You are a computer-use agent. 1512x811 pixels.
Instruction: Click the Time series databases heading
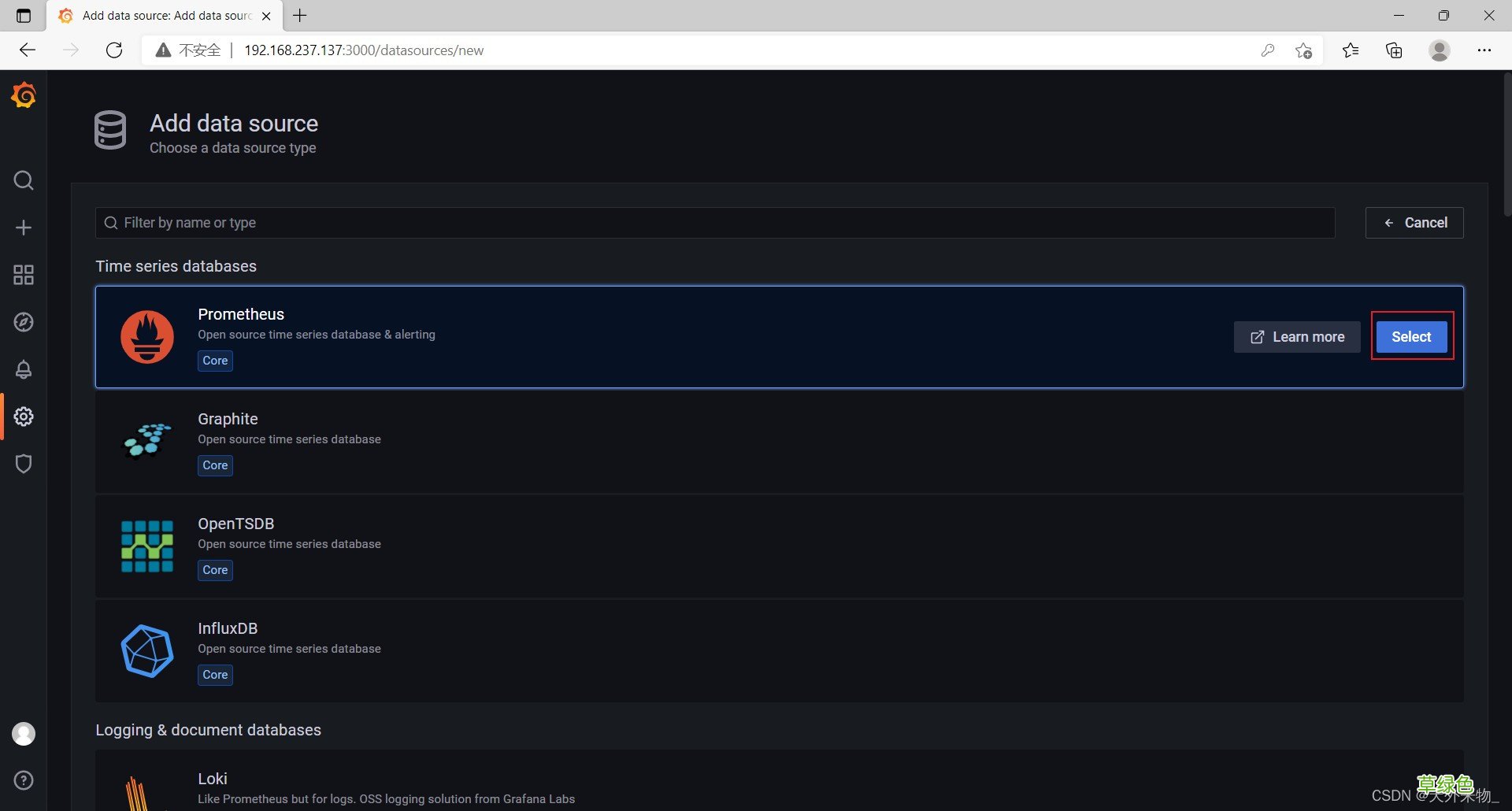(176, 266)
